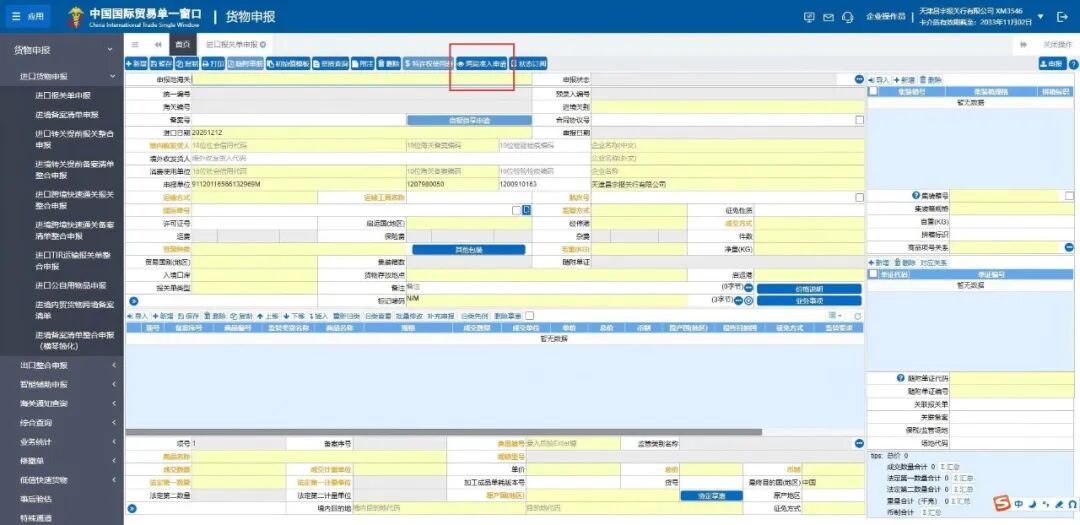Screen dimensions: 1080x525
Task: Click the mail envelope icon in header
Action: (x=828, y=17)
